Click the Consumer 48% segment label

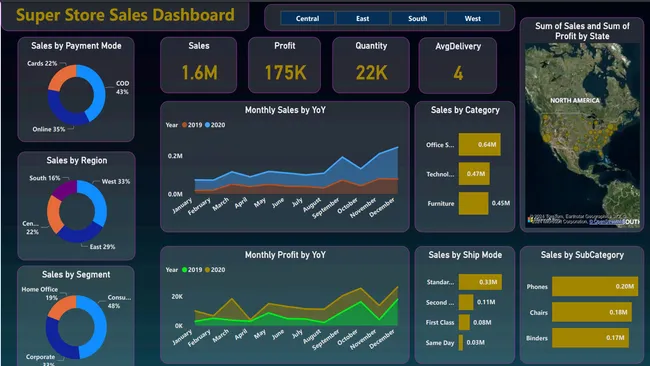[x=119, y=302]
